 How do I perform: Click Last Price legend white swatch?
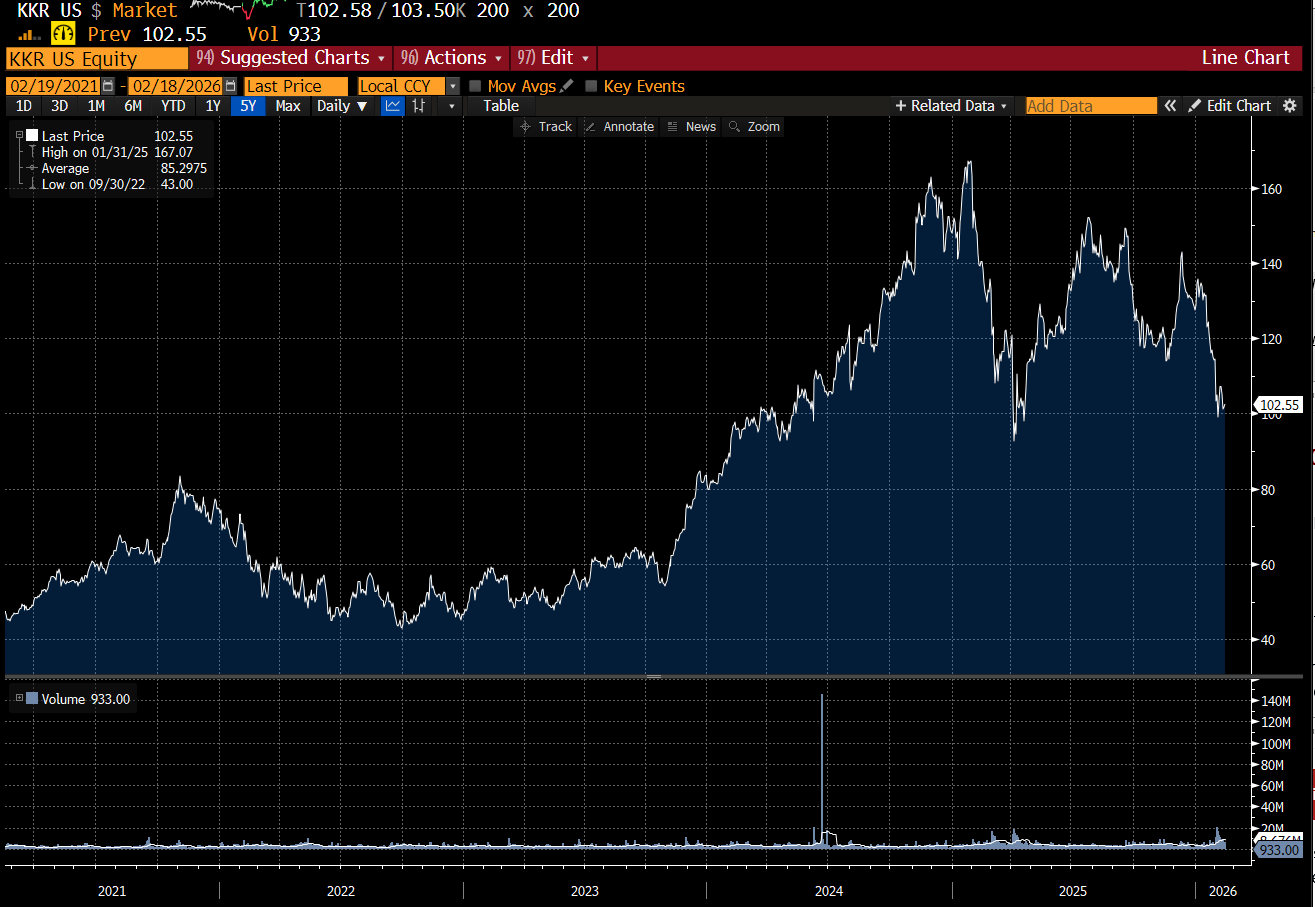(32, 136)
